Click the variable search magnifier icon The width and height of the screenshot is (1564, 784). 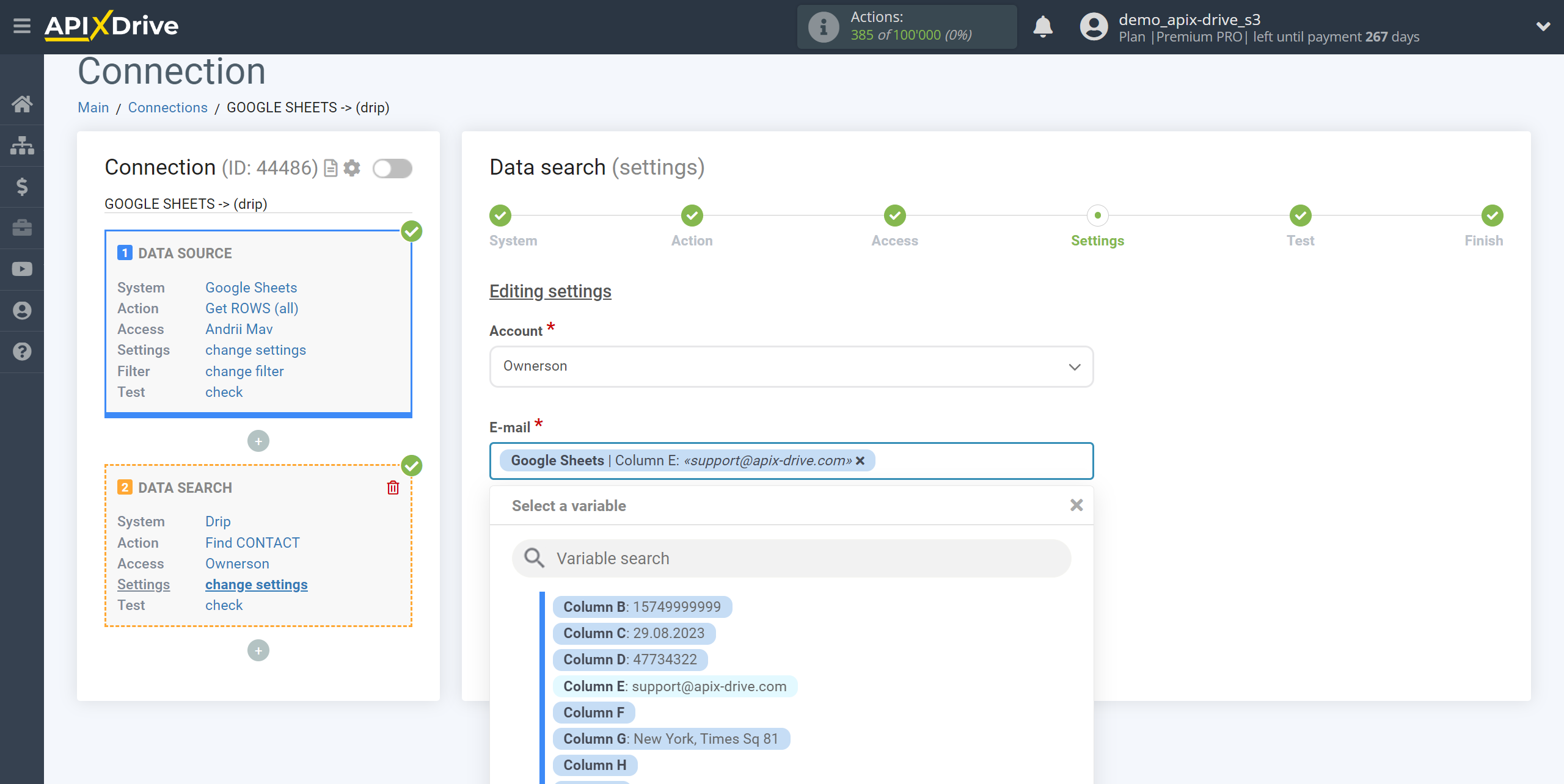point(534,558)
